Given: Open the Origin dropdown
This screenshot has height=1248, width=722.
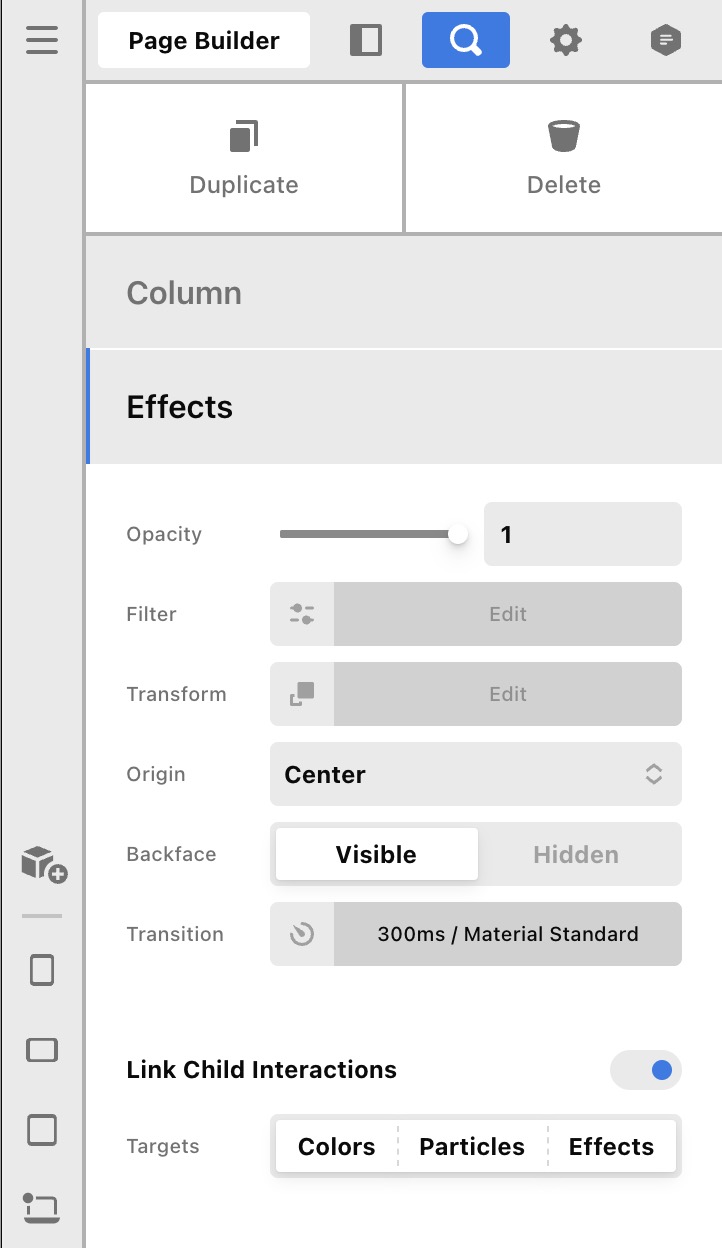Looking at the screenshot, I should tap(476, 774).
